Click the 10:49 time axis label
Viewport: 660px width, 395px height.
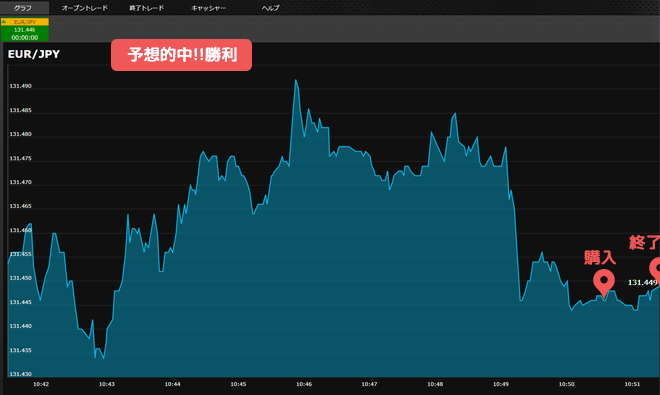(x=500, y=384)
